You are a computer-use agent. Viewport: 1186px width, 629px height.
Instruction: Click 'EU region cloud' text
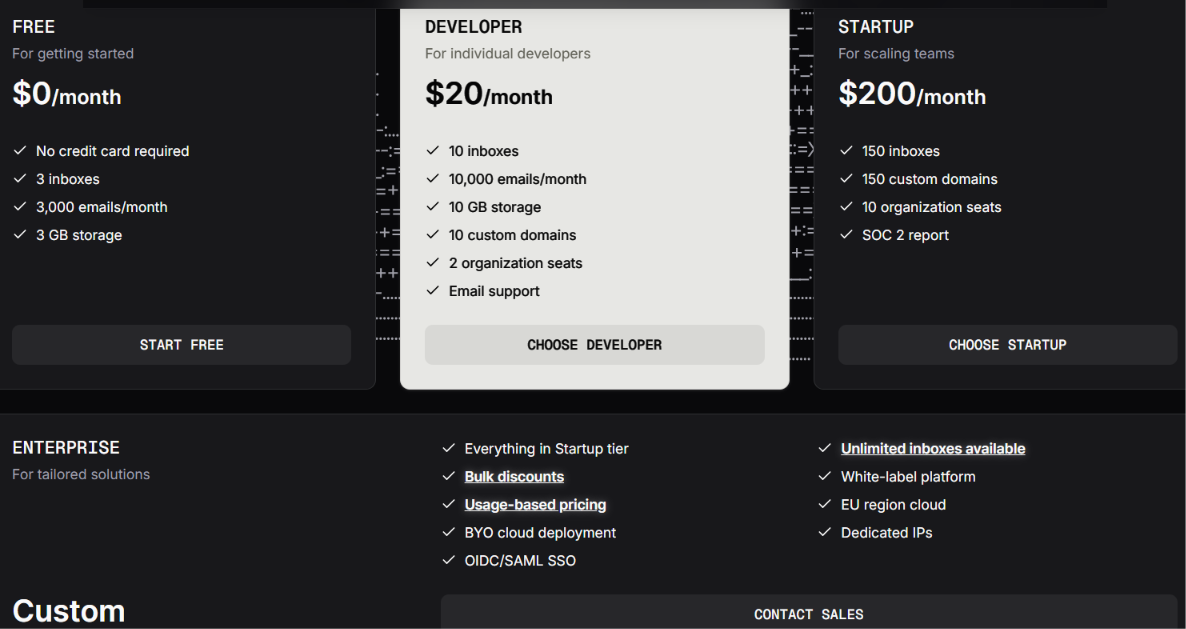893,504
